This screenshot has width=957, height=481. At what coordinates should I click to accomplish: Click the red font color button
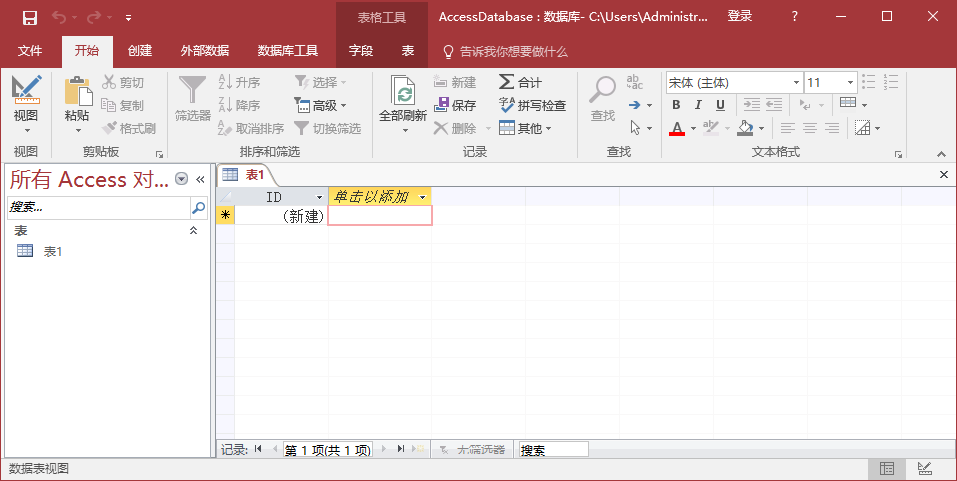pos(677,128)
